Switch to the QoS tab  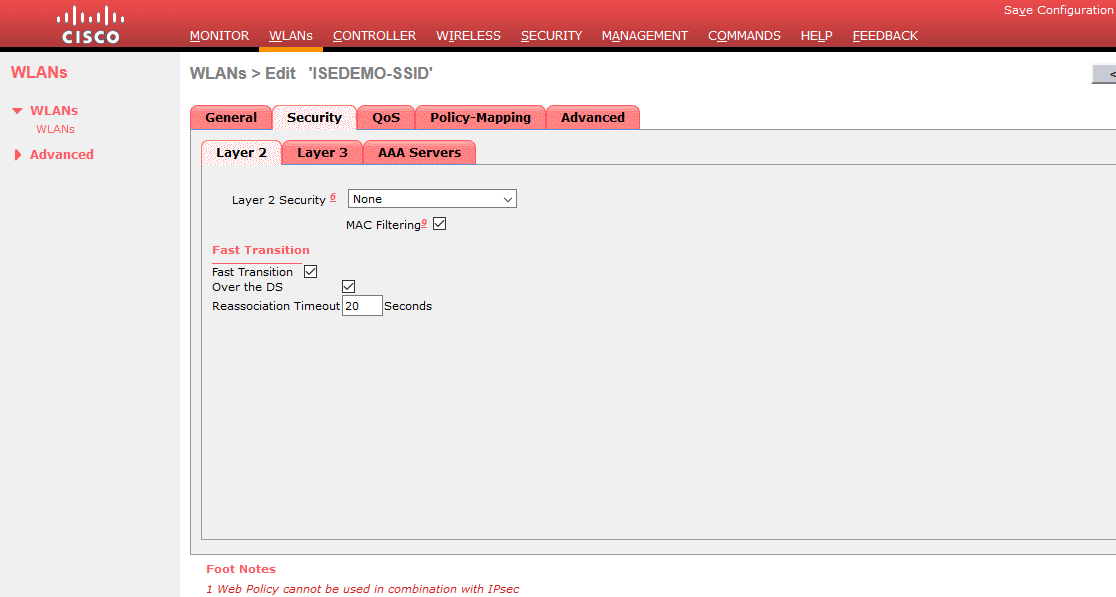[386, 117]
